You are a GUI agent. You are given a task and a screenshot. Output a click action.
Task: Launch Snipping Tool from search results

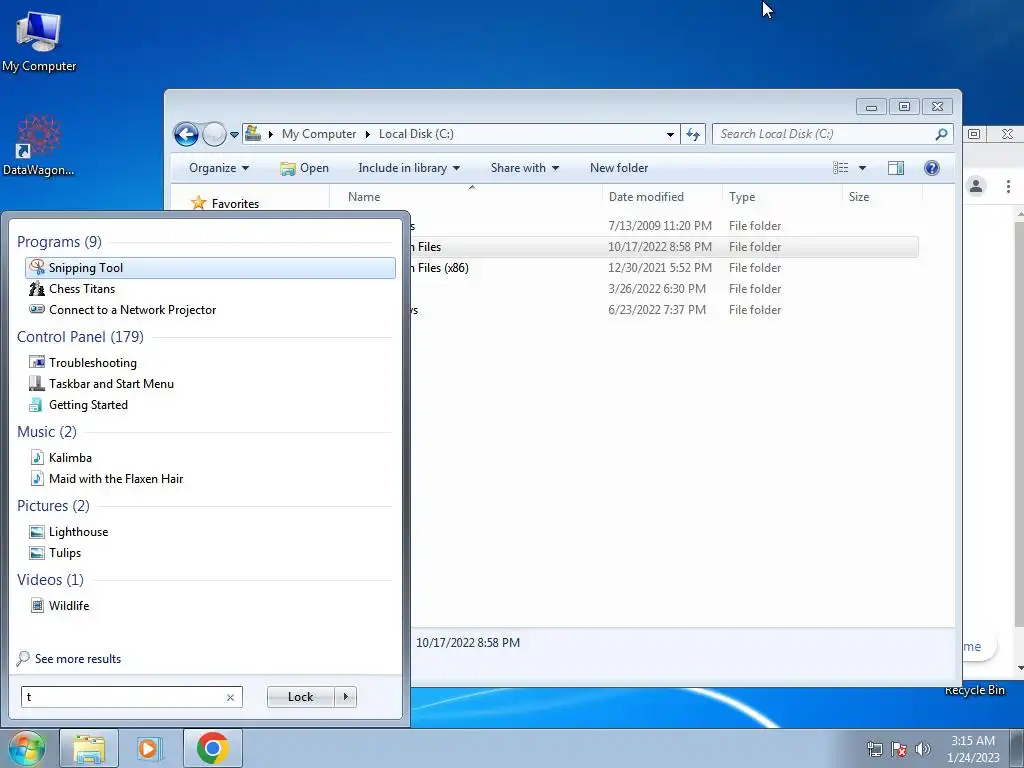point(210,268)
